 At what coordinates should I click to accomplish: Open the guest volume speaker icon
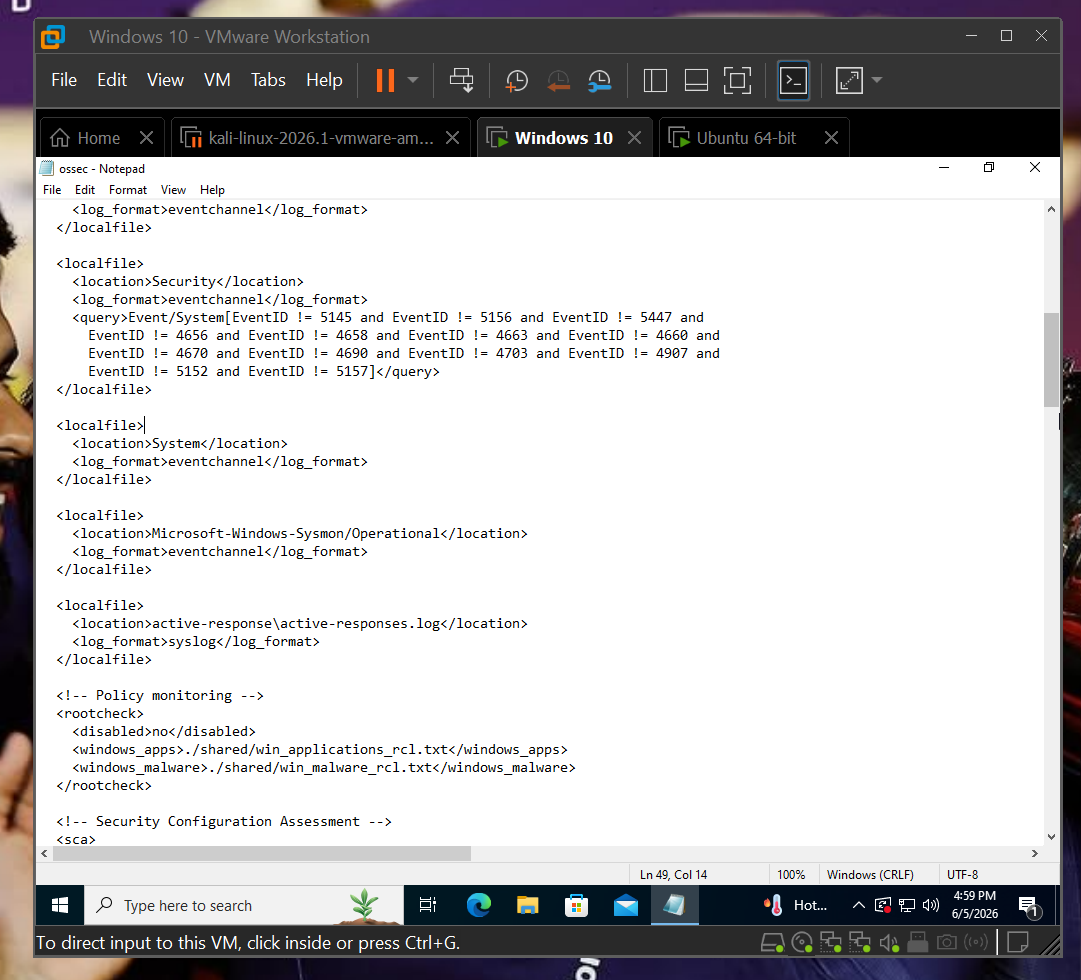click(931, 905)
